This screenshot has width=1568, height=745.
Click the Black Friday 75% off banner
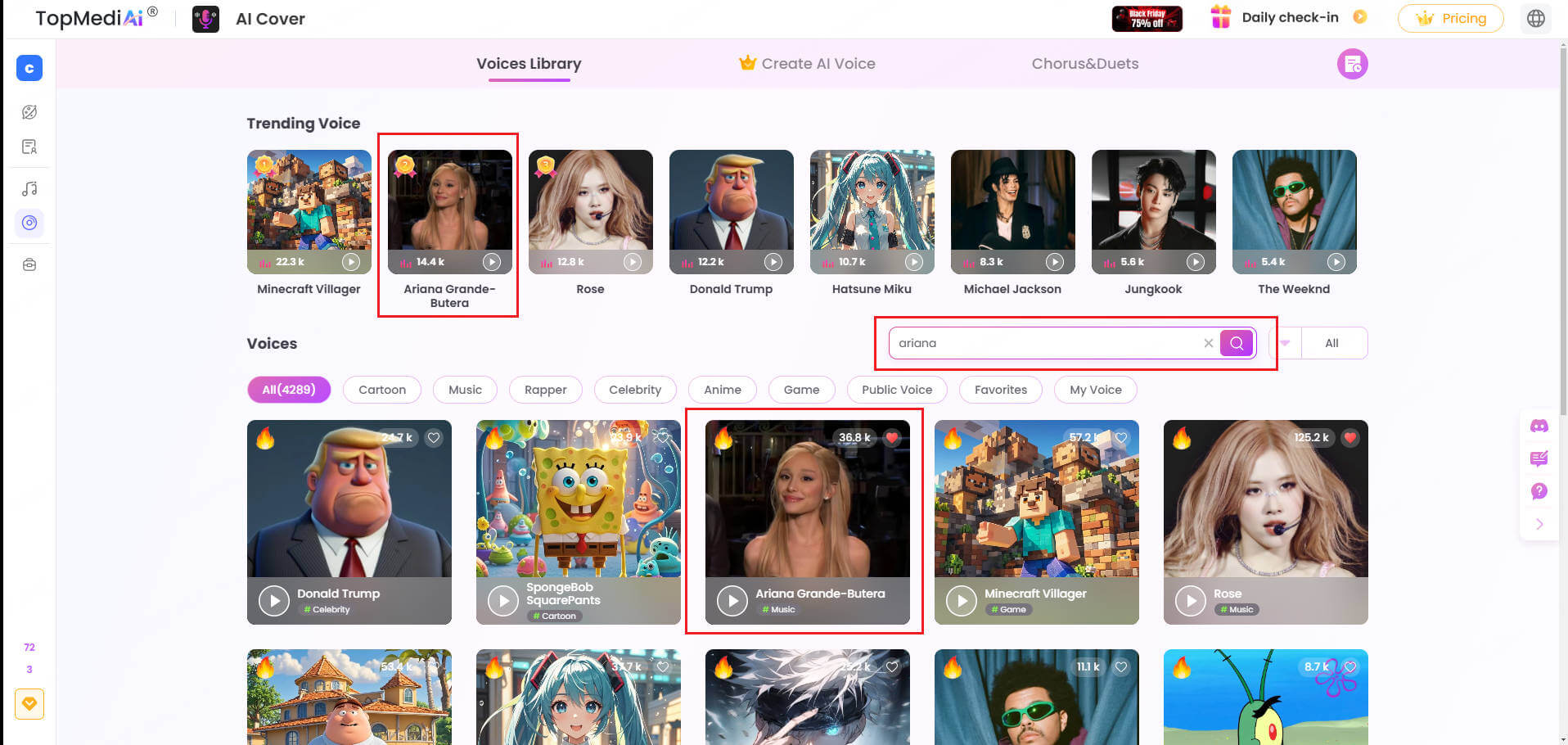(x=1147, y=18)
